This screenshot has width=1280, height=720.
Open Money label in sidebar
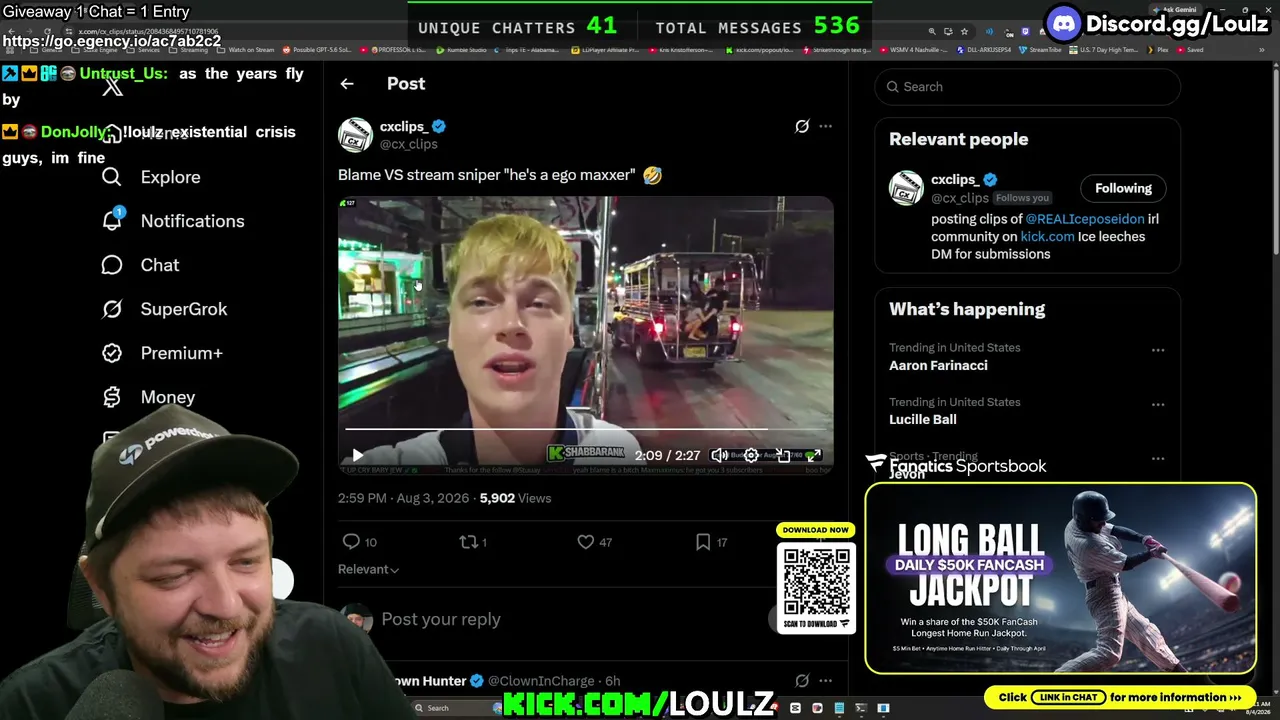[x=168, y=397]
